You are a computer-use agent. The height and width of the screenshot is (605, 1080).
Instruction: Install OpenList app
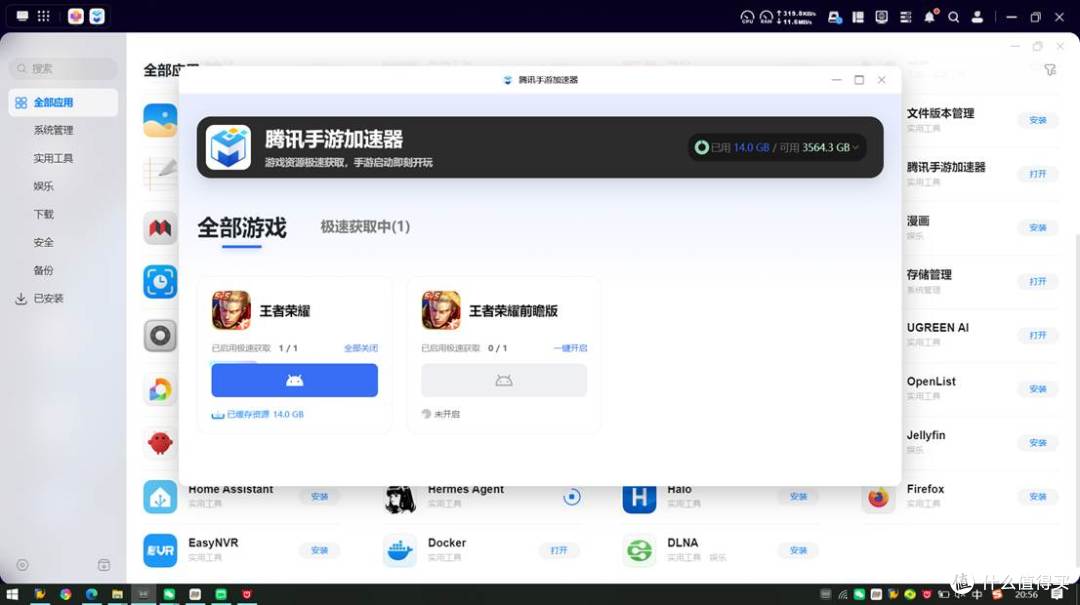(x=1038, y=389)
